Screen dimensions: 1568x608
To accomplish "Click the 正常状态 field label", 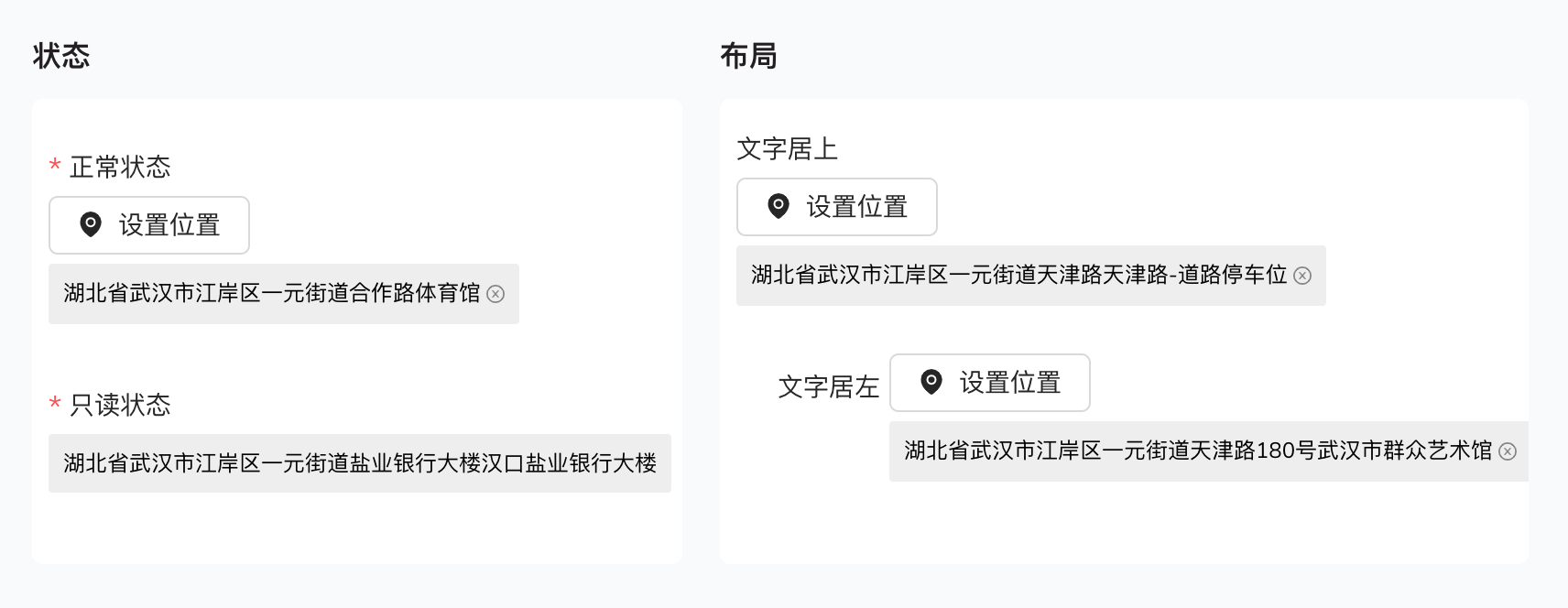I will [120, 167].
